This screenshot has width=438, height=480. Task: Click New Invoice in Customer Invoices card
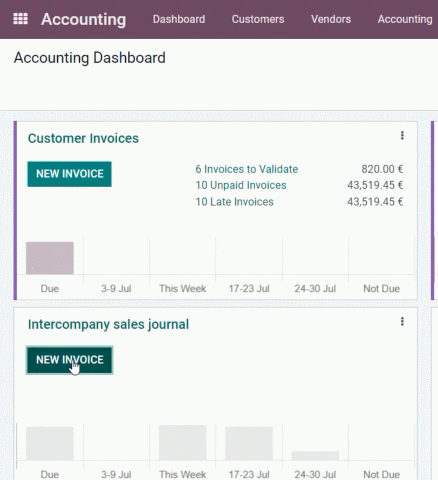[69, 174]
